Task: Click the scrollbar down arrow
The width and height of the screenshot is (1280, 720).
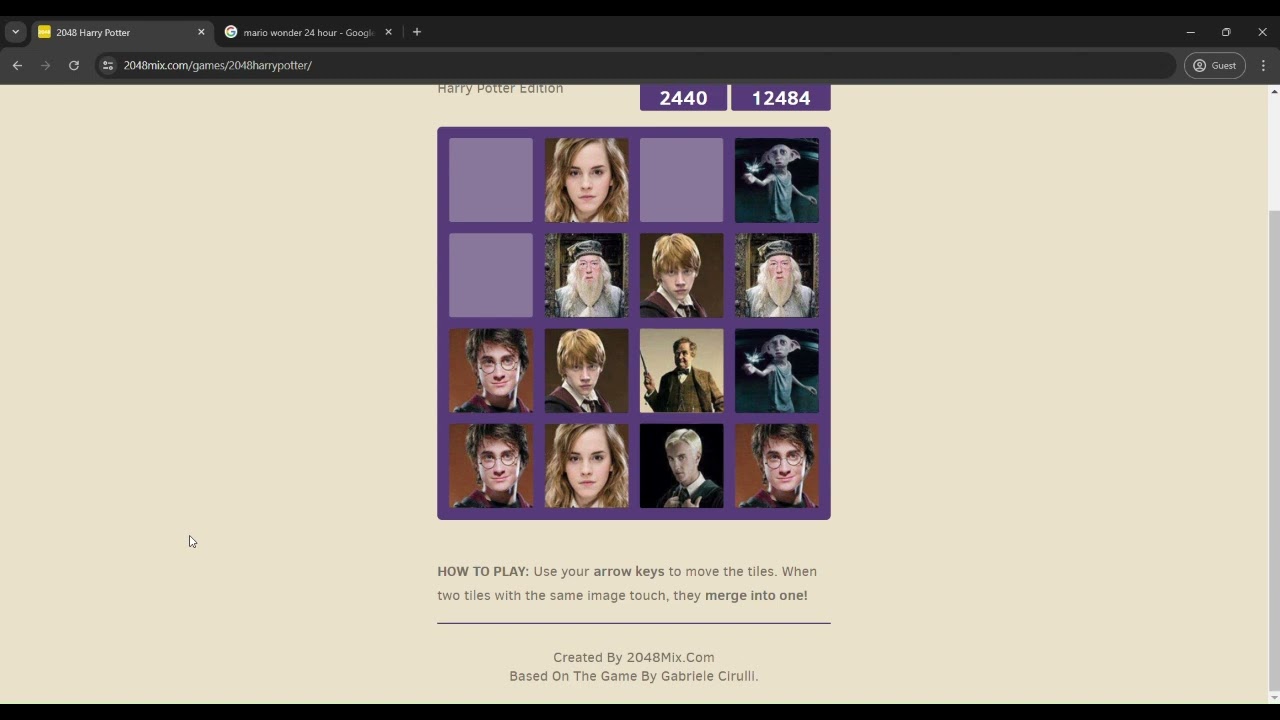Action: [1273, 697]
